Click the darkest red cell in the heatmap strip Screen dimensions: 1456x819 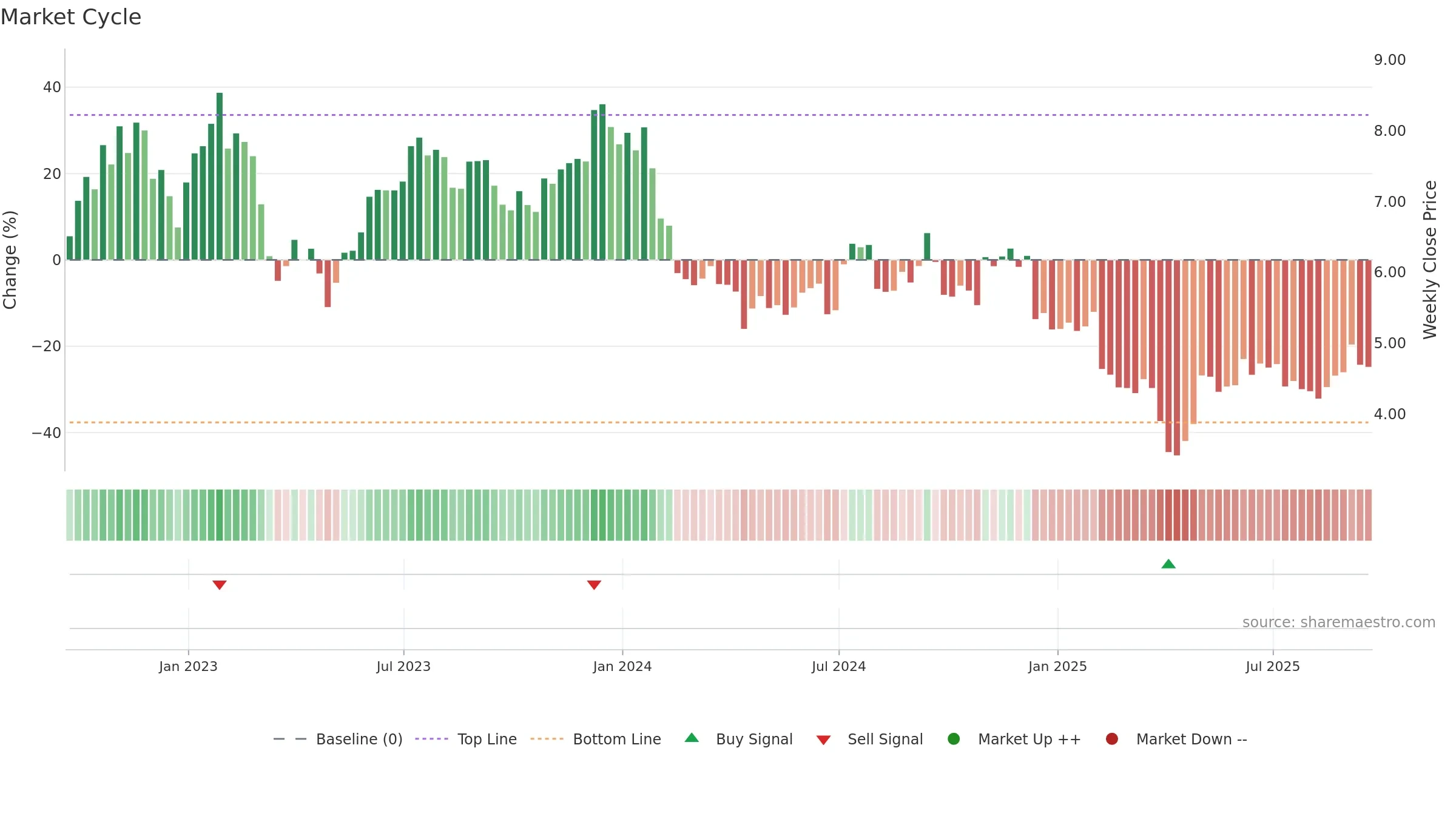tap(1177, 515)
